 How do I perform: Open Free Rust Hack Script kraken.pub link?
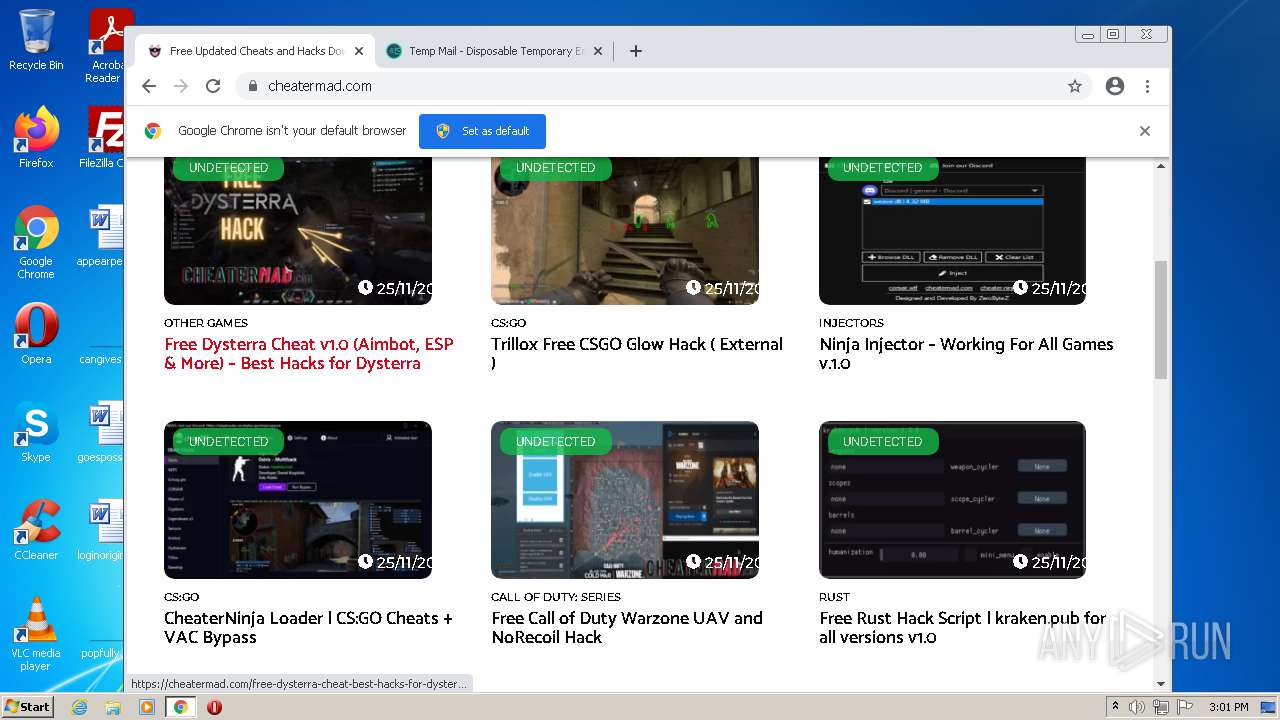(963, 628)
